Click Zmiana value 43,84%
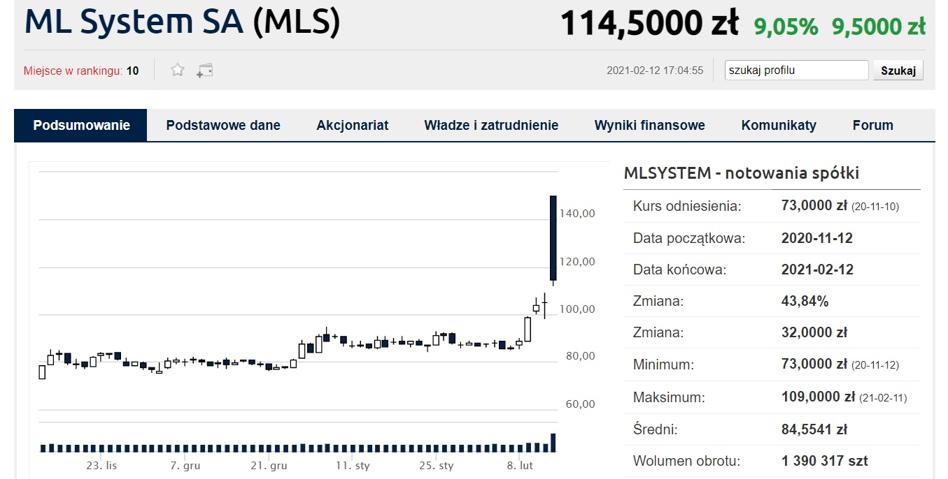Screen dimensions: 948x479 pyautogui.click(x=805, y=301)
